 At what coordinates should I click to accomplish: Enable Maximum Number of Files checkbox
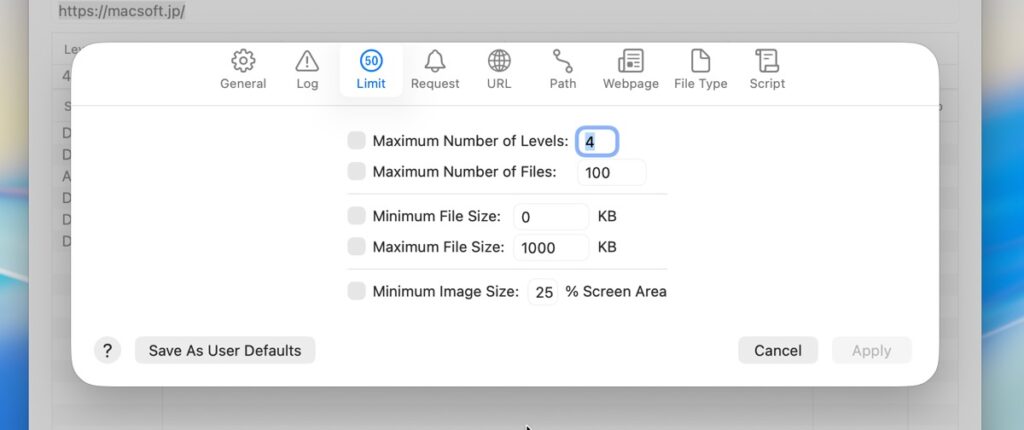click(357, 172)
